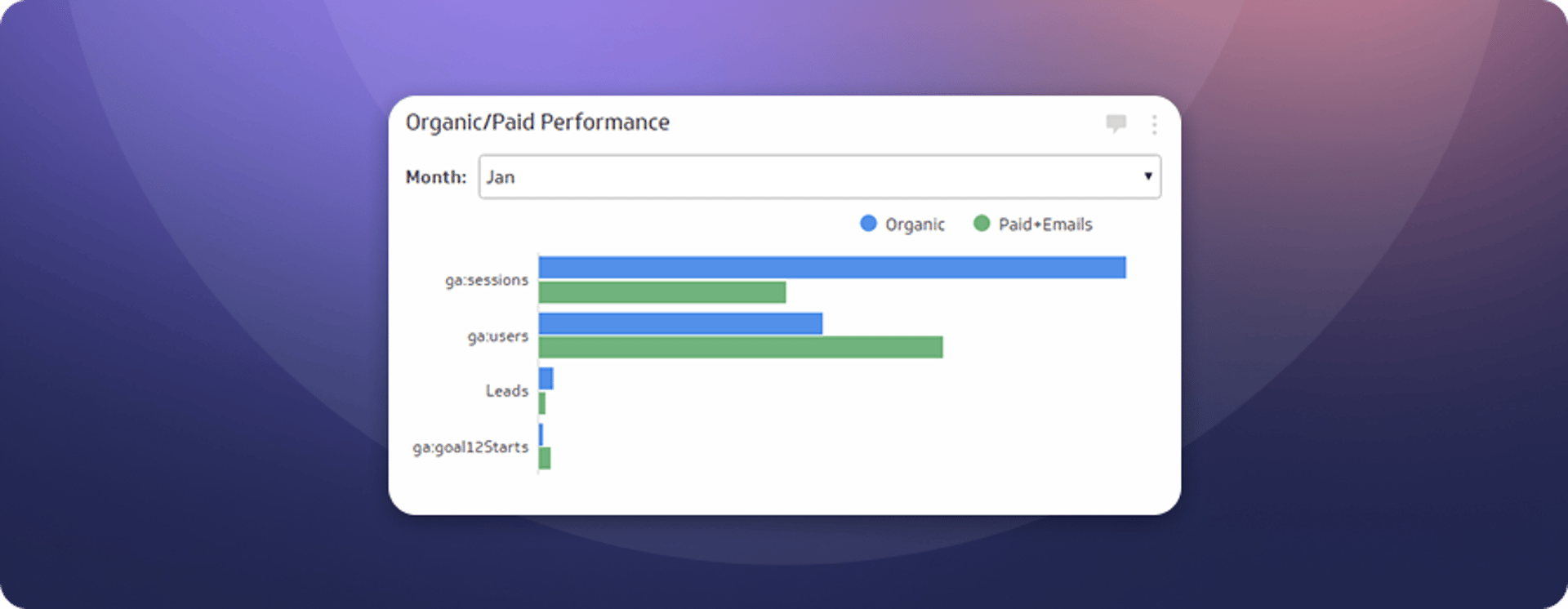Viewport: 1568px width, 609px height.
Task: Click the green Paid+Emails legend dot
Action: (982, 224)
